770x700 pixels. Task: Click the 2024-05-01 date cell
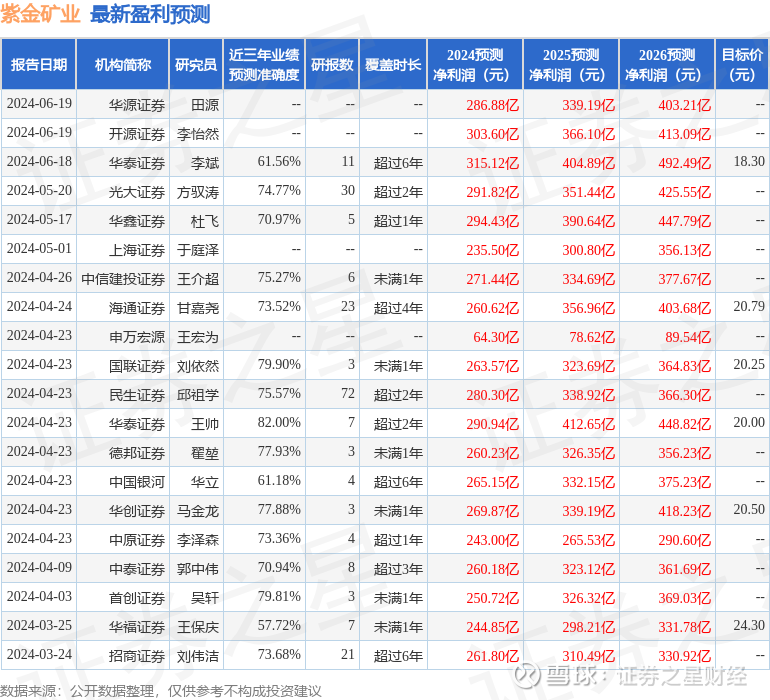[39, 248]
